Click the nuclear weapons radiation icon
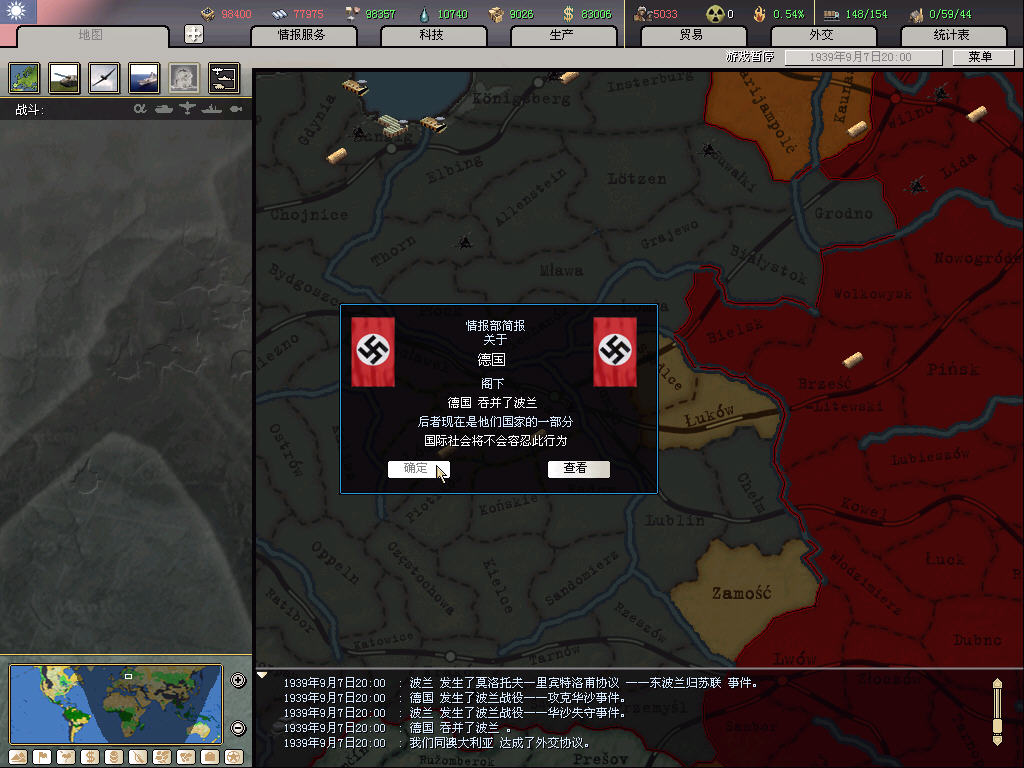1024x768 pixels. pos(716,14)
